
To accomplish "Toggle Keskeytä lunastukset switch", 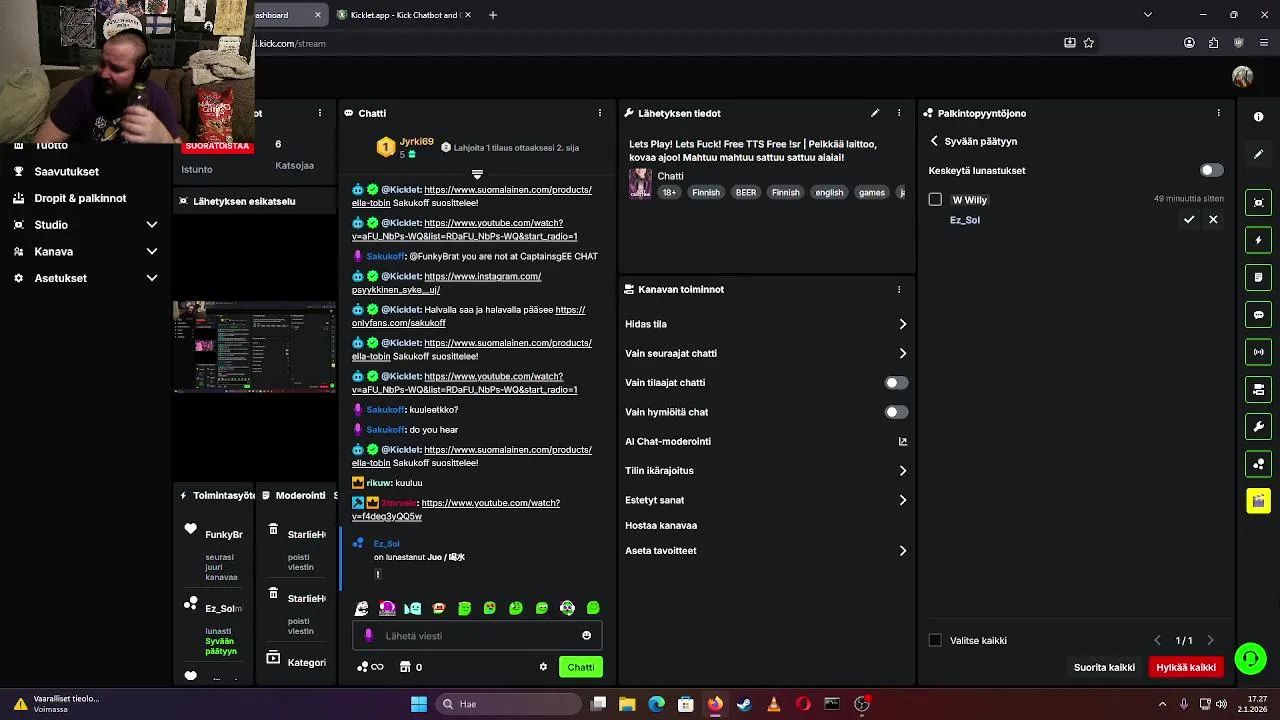I will [x=1211, y=170].
